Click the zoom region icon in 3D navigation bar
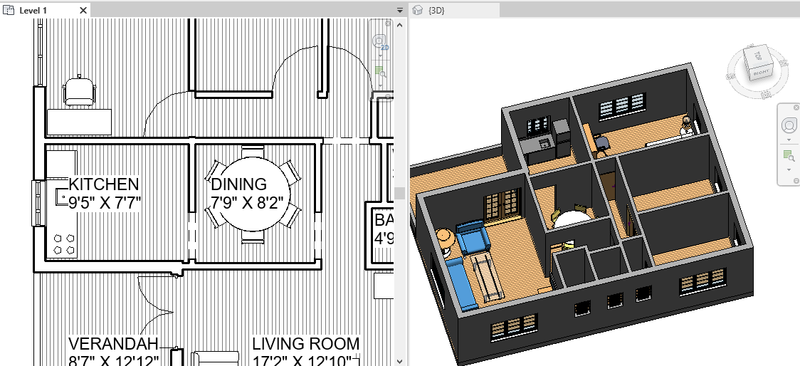 (x=789, y=155)
